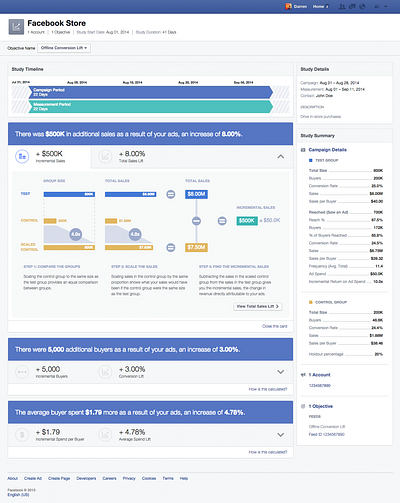400x503 pixels.
Task: Click the Scaled Control group size orange bar
Action: click(x=69, y=247)
